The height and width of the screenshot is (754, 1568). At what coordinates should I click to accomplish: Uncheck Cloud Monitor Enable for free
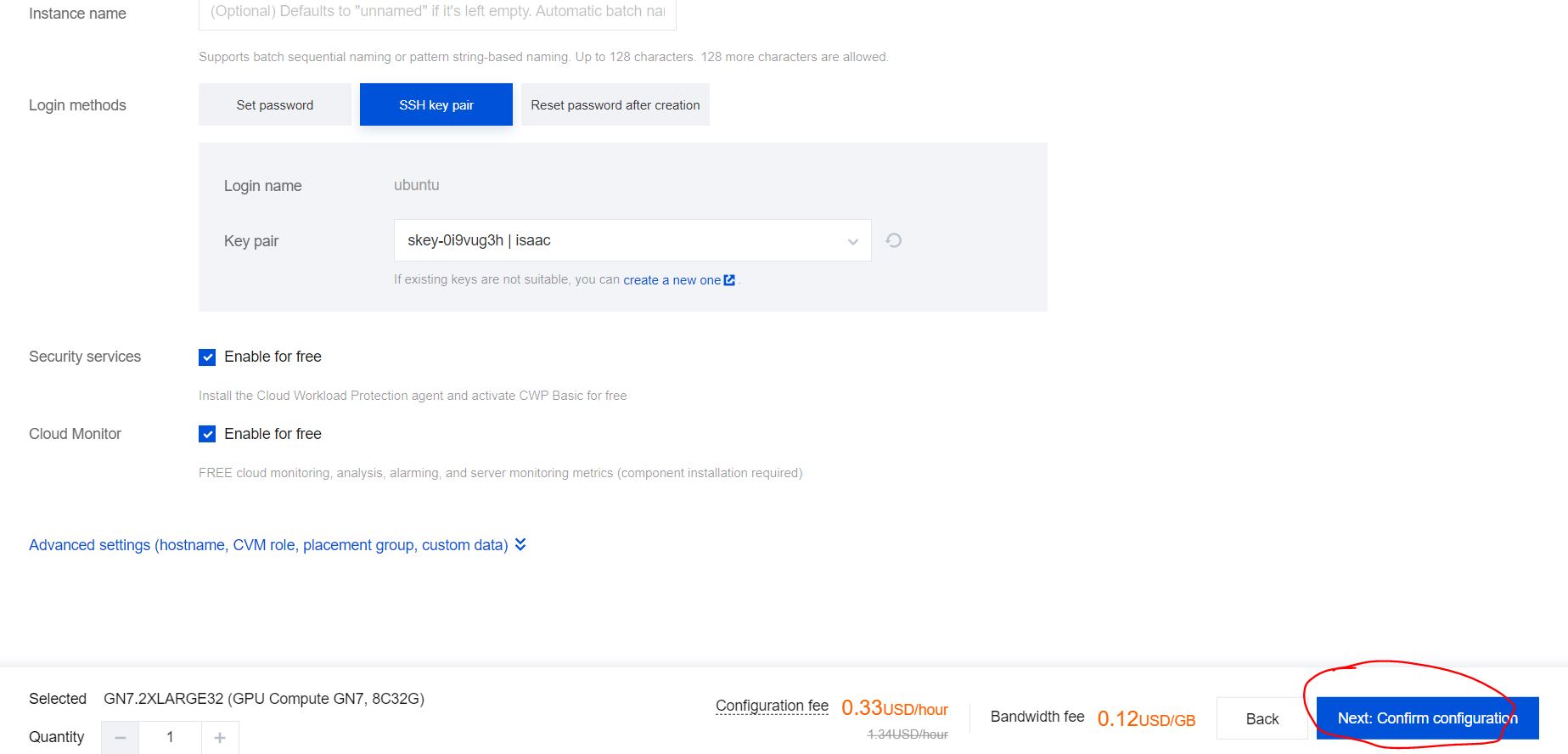point(207,434)
